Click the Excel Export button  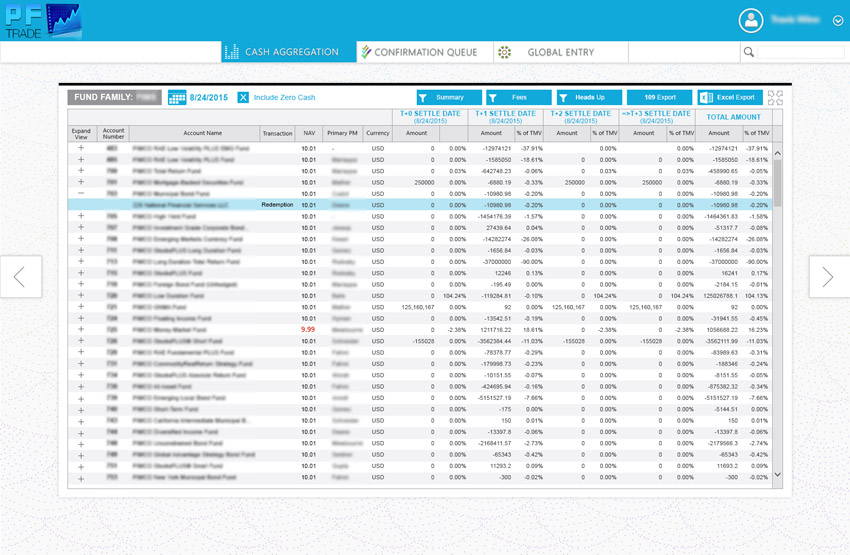[x=730, y=98]
